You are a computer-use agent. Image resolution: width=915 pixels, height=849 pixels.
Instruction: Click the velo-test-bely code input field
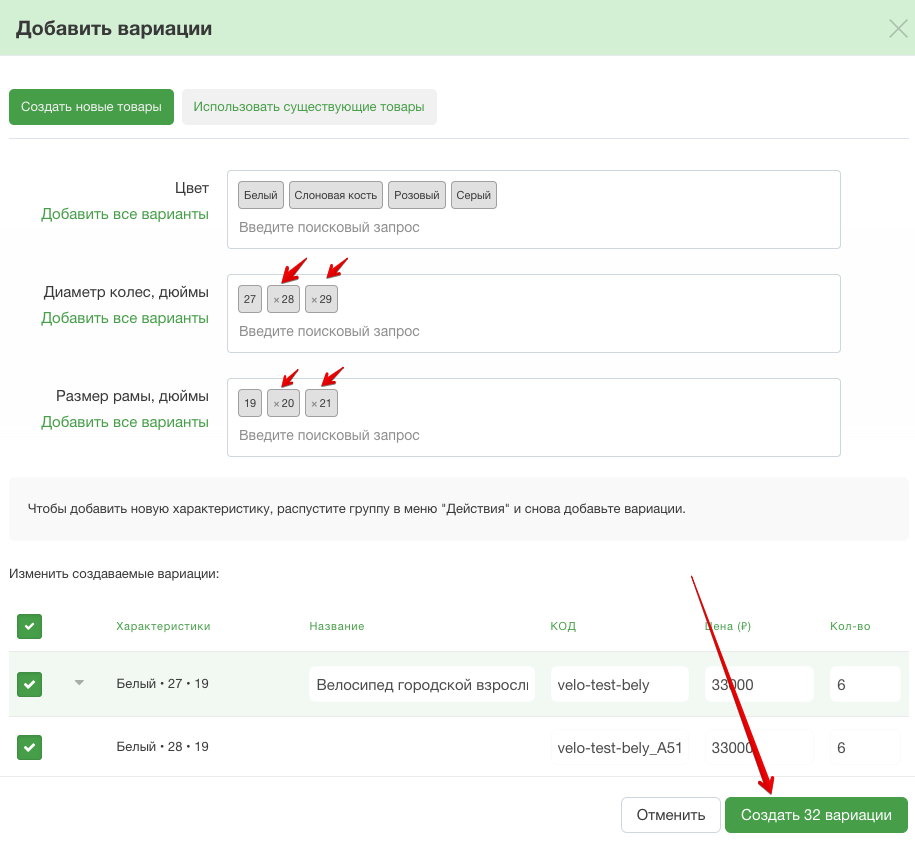pos(619,684)
